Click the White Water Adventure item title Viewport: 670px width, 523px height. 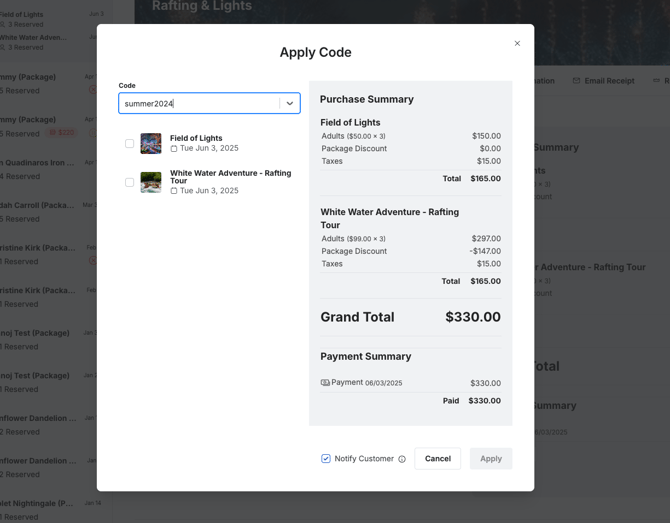click(x=231, y=176)
